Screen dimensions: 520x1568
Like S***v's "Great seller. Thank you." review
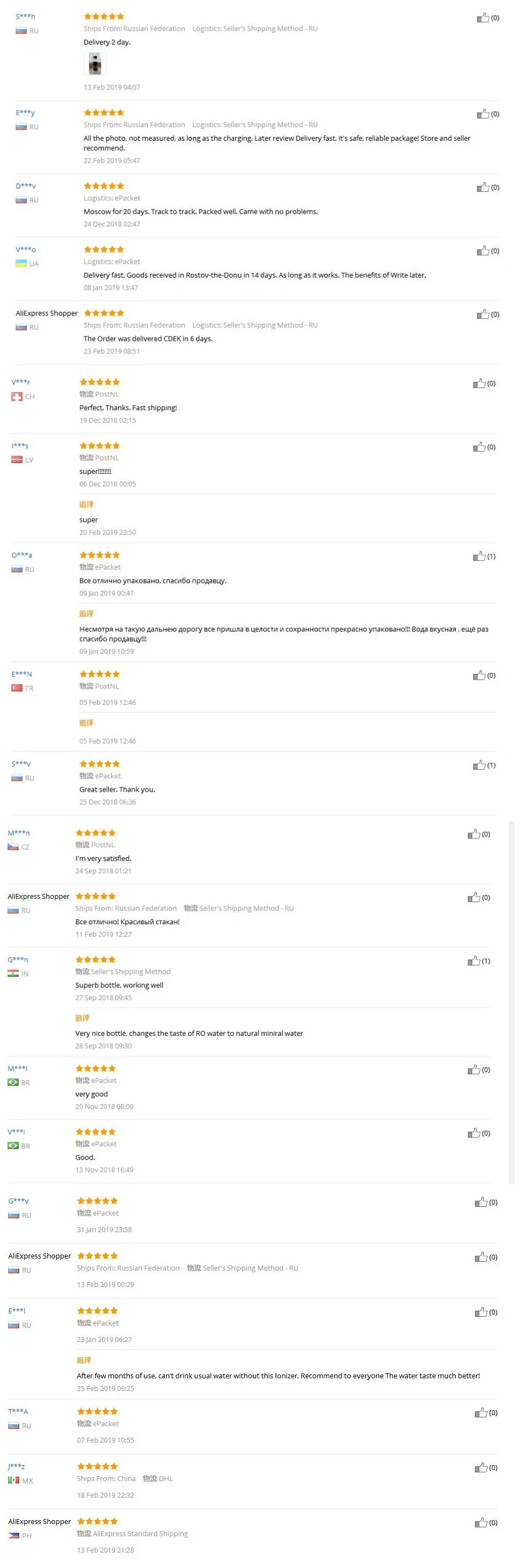[x=479, y=765]
